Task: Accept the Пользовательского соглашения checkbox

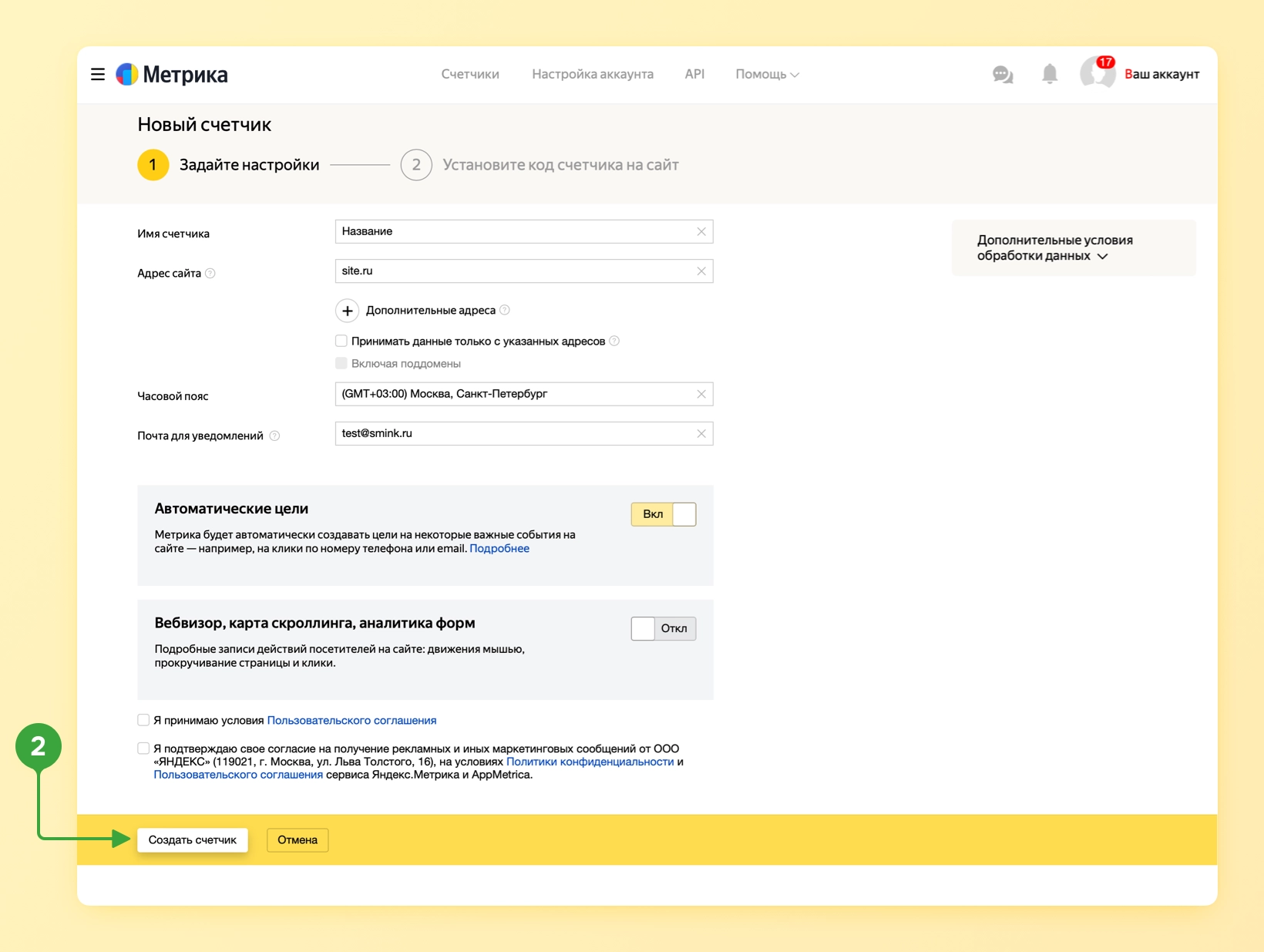Action: click(x=143, y=720)
